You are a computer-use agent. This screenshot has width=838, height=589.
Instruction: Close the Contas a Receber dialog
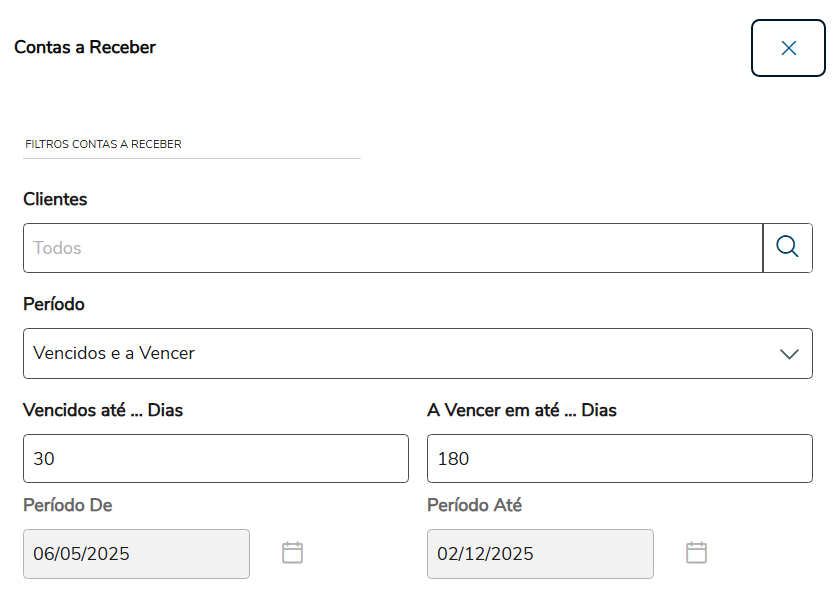[788, 48]
